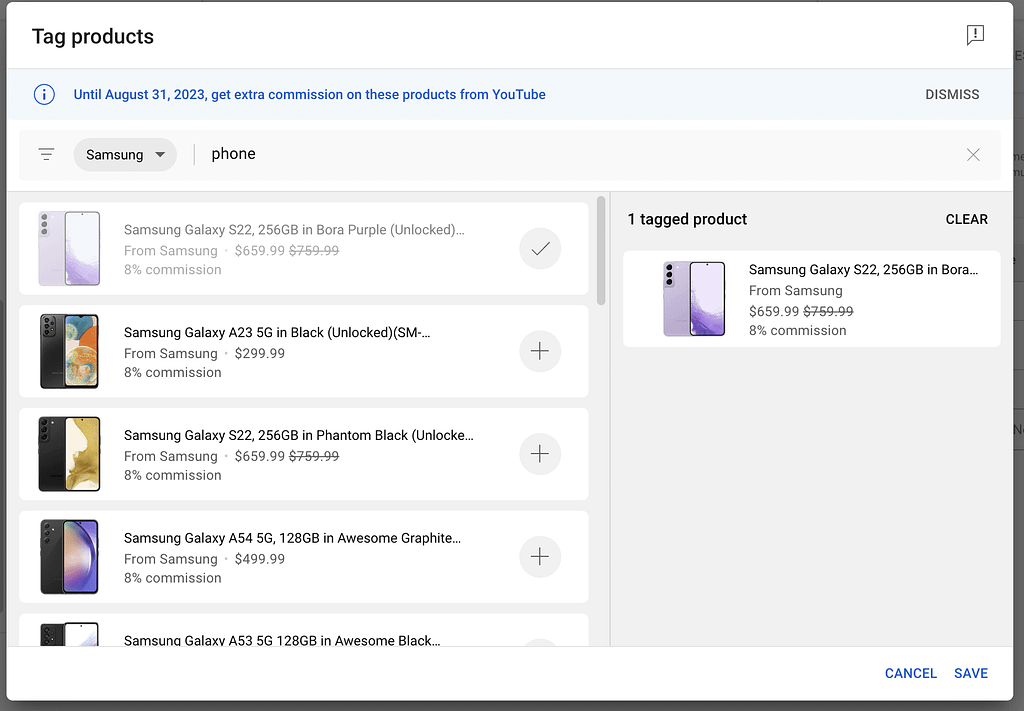Click the send feedback icon
This screenshot has height=711, width=1024.
(975, 35)
